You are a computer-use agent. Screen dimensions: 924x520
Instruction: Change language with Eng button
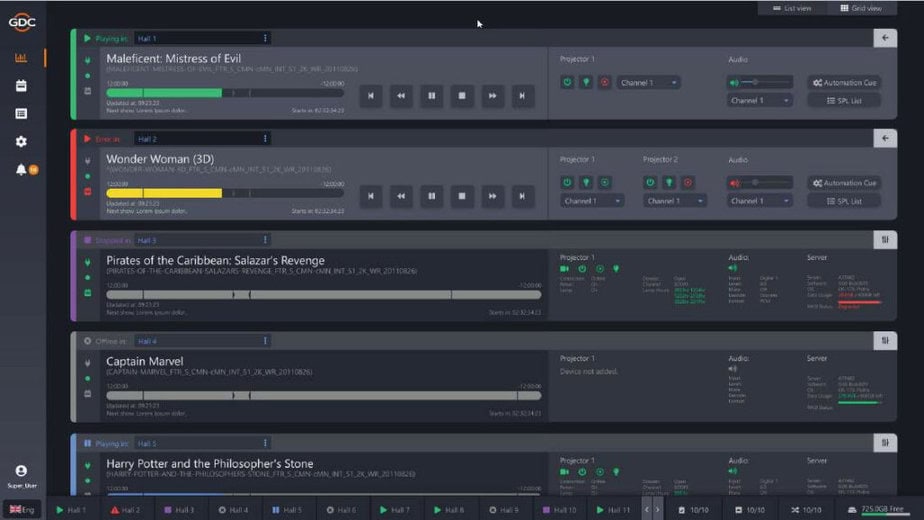click(22, 509)
